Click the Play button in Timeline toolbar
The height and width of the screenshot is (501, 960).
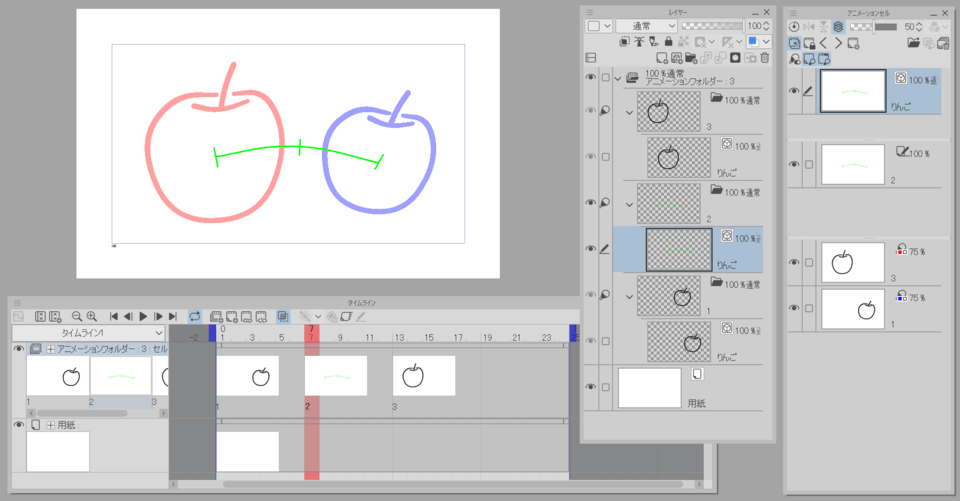tap(143, 317)
